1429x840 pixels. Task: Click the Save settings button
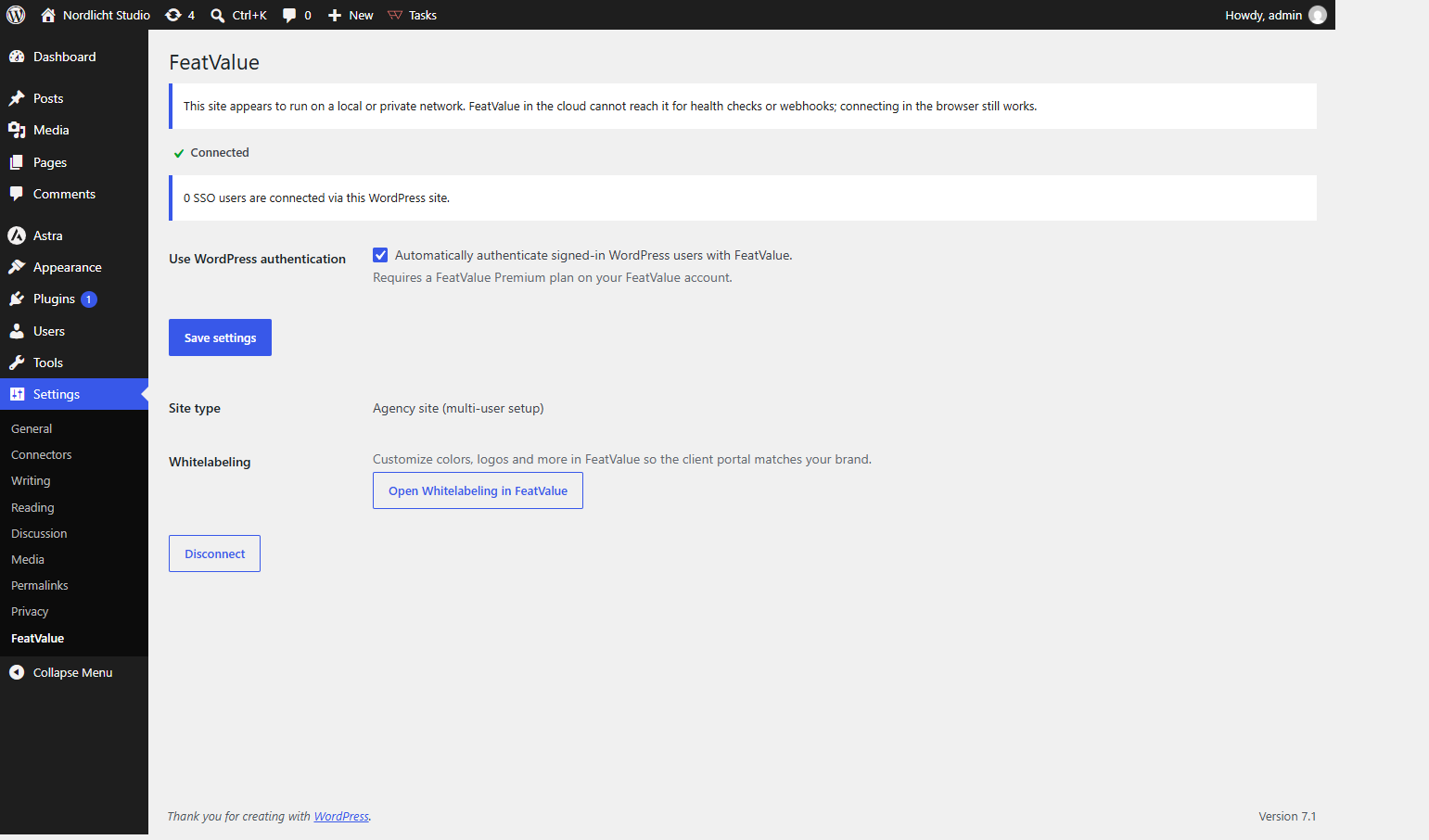tap(220, 337)
